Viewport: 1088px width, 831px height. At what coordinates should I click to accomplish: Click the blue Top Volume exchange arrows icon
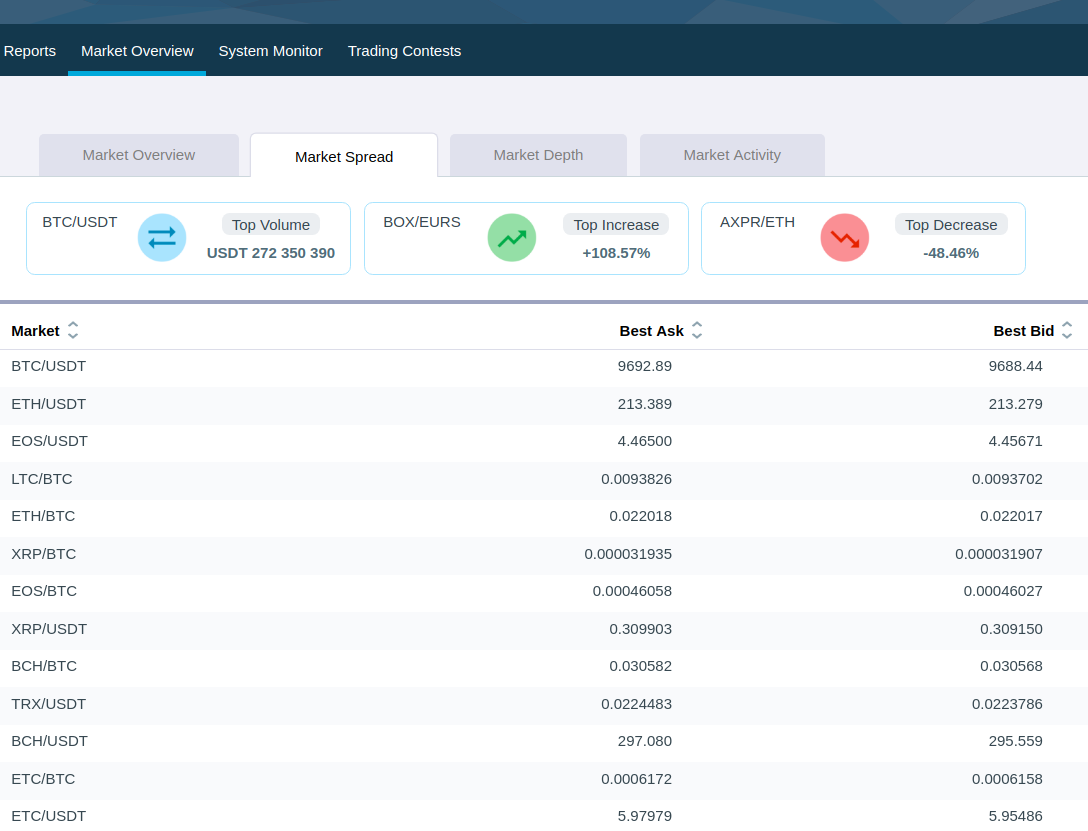(x=162, y=238)
